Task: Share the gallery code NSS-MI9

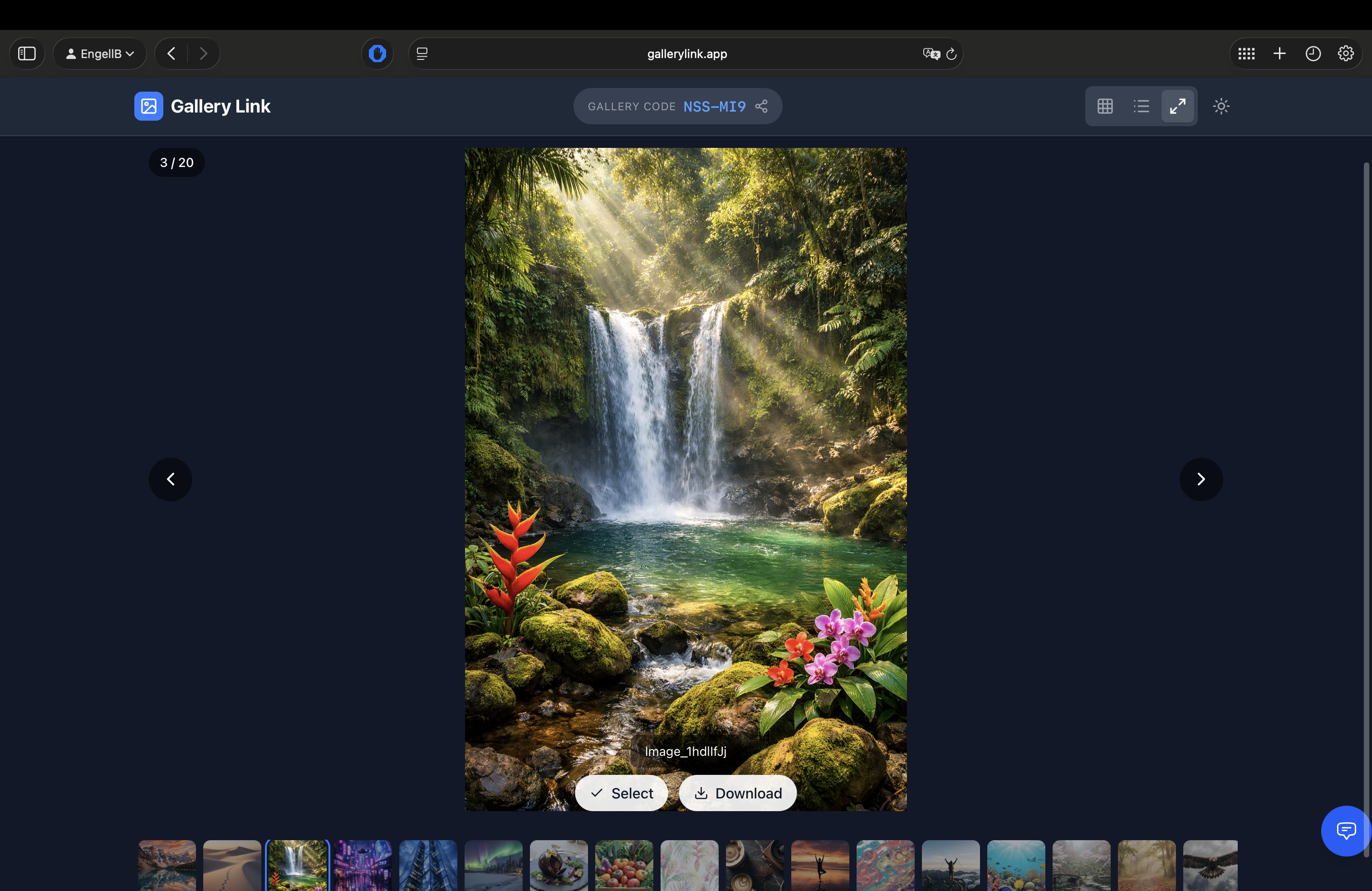Action: tap(761, 106)
